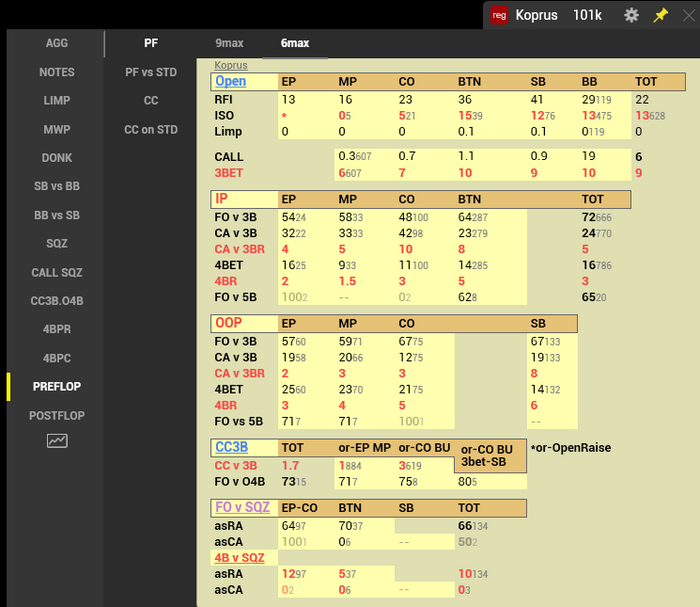This screenshot has width=700, height=607.
Task: Open the settings gear icon
Action: click(631, 15)
